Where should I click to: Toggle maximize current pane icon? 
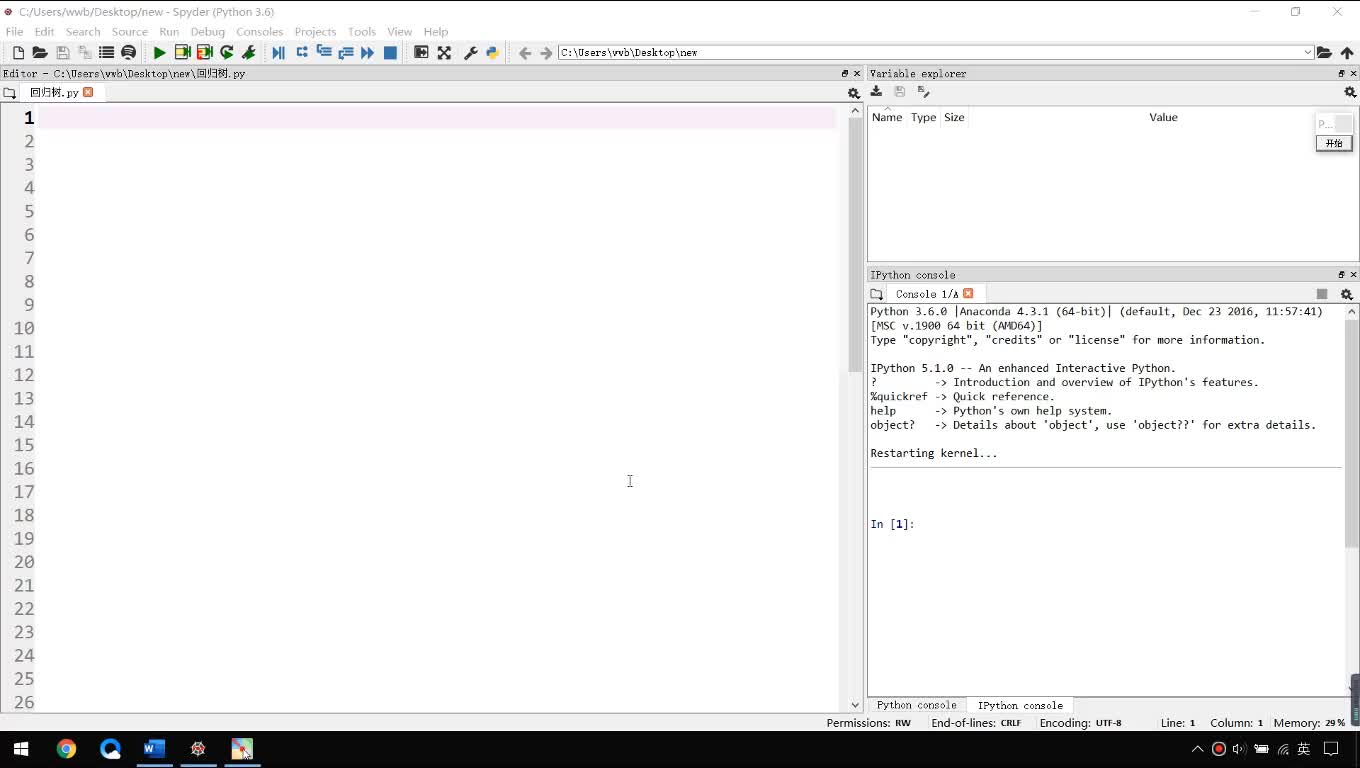421,53
